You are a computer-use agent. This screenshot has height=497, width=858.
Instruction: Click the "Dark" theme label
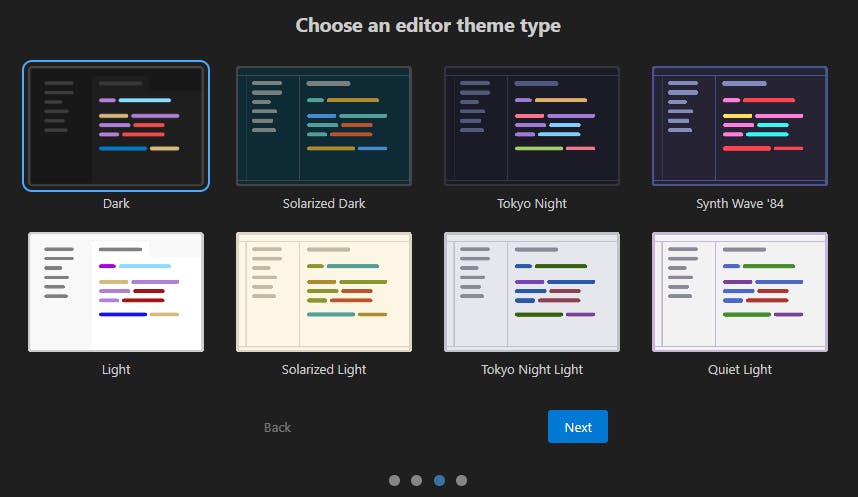[x=116, y=203]
